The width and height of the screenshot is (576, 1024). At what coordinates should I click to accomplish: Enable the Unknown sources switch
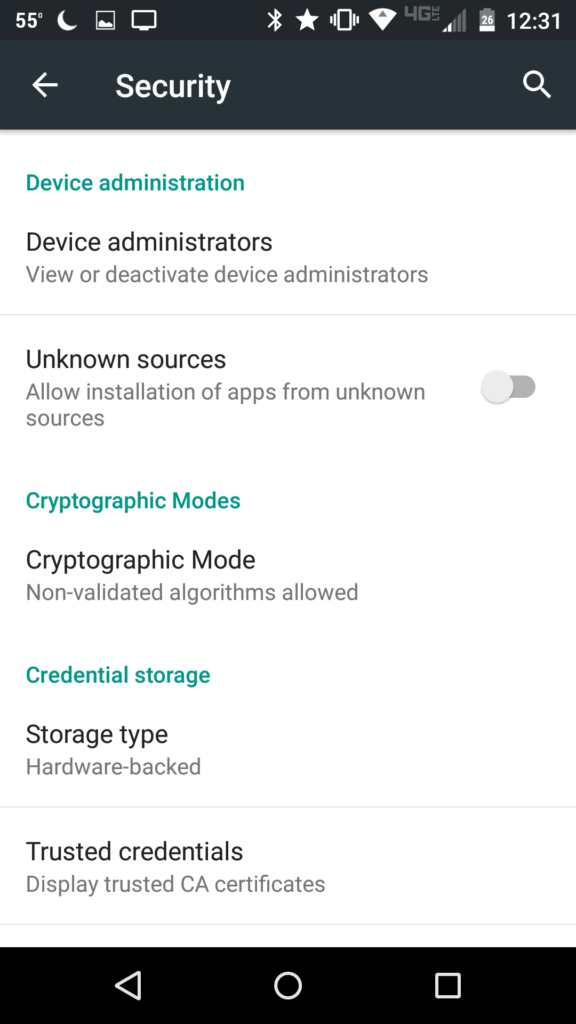pos(509,387)
